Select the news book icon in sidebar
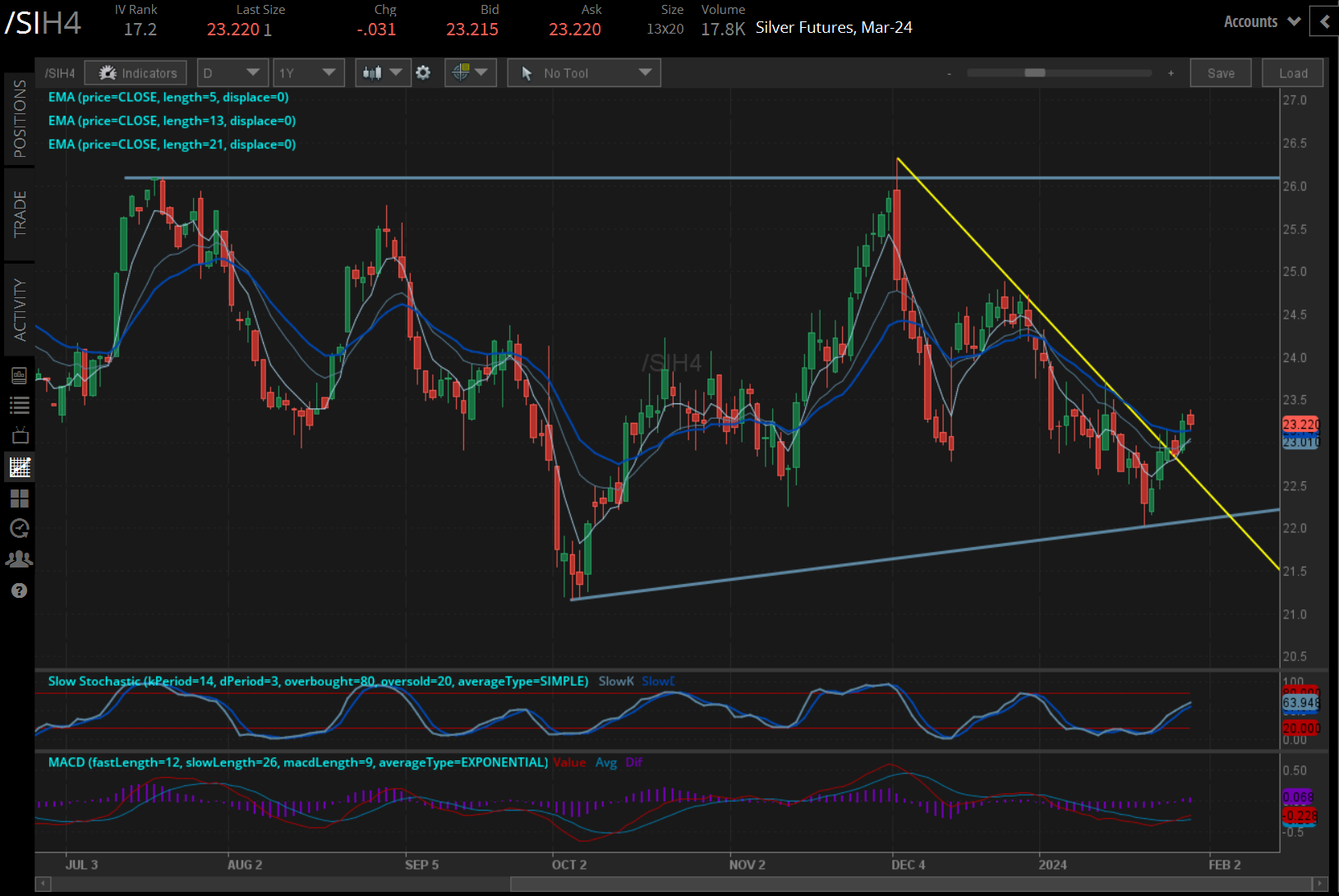Screen dimensions: 1339x896 tap(20, 375)
